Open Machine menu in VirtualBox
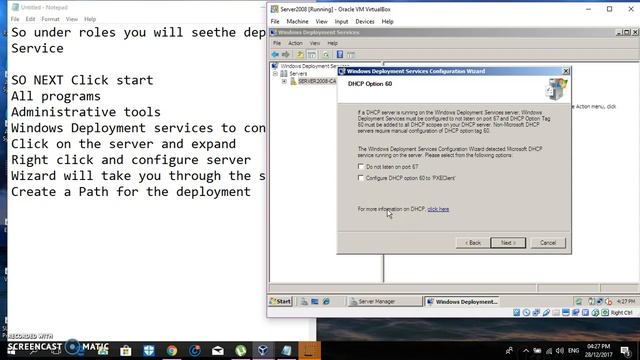The width and height of the screenshot is (640, 360). (297, 22)
